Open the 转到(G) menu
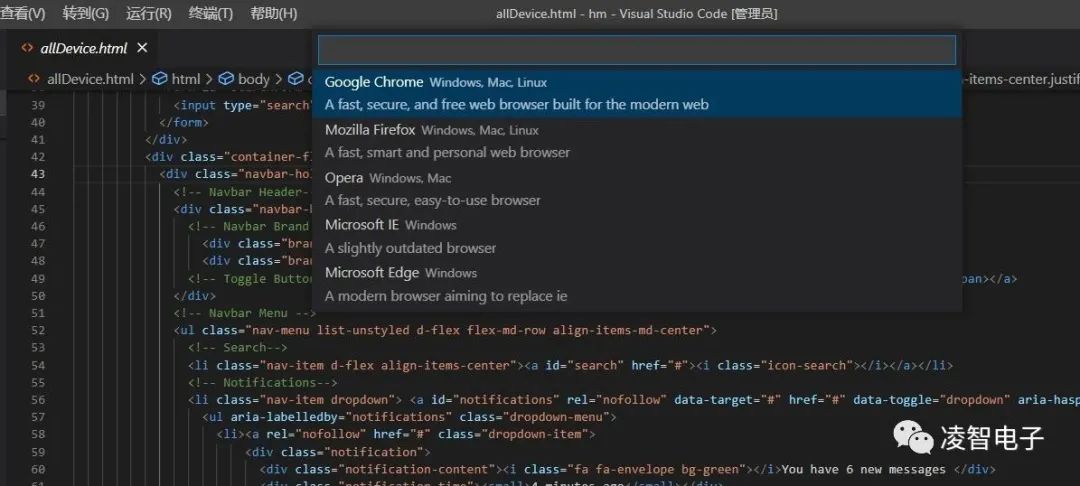This screenshot has height=486, width=1080. click(x=85, y=14)
